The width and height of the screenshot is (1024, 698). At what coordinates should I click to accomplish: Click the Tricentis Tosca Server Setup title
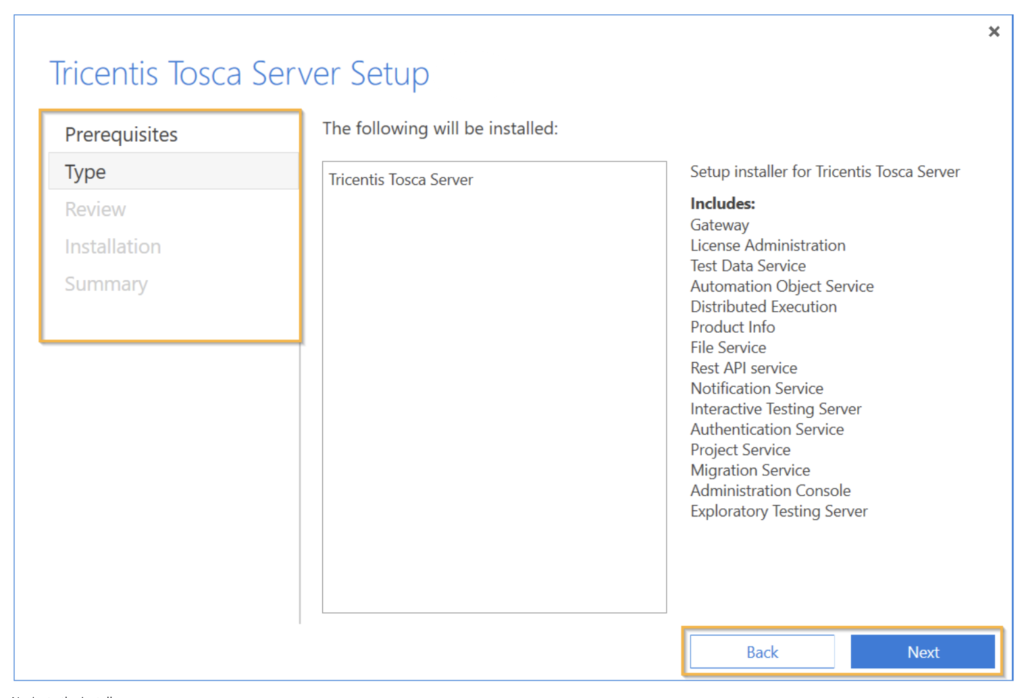pos(239,72)
